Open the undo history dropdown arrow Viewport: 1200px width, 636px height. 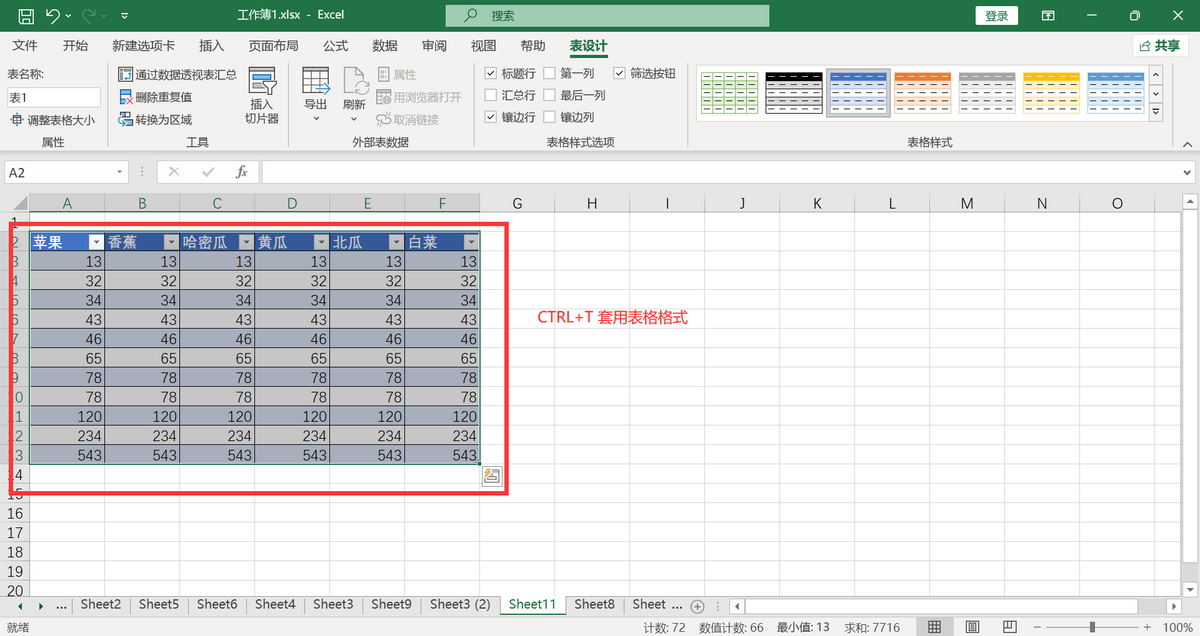pos(68,16)
